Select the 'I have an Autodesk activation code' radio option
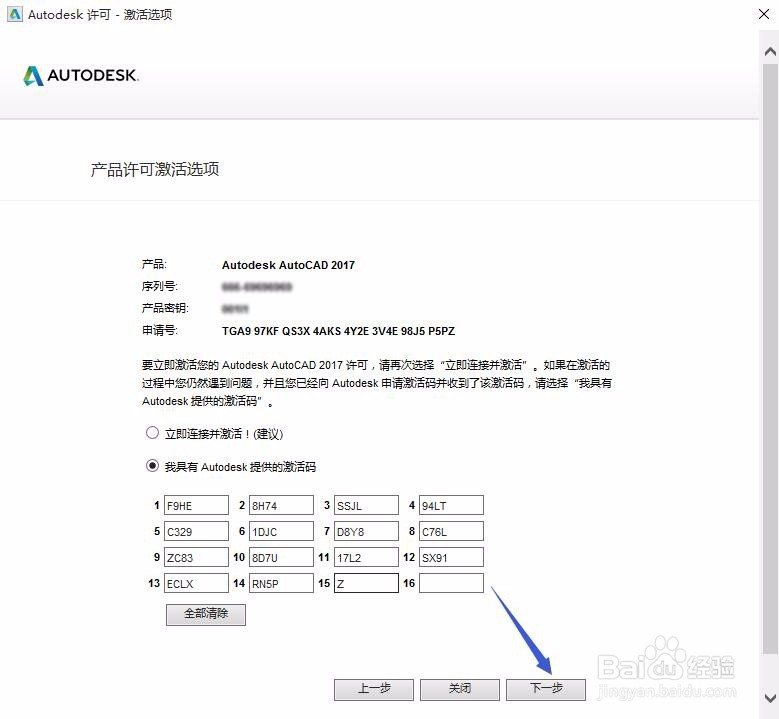 point(152,466)
